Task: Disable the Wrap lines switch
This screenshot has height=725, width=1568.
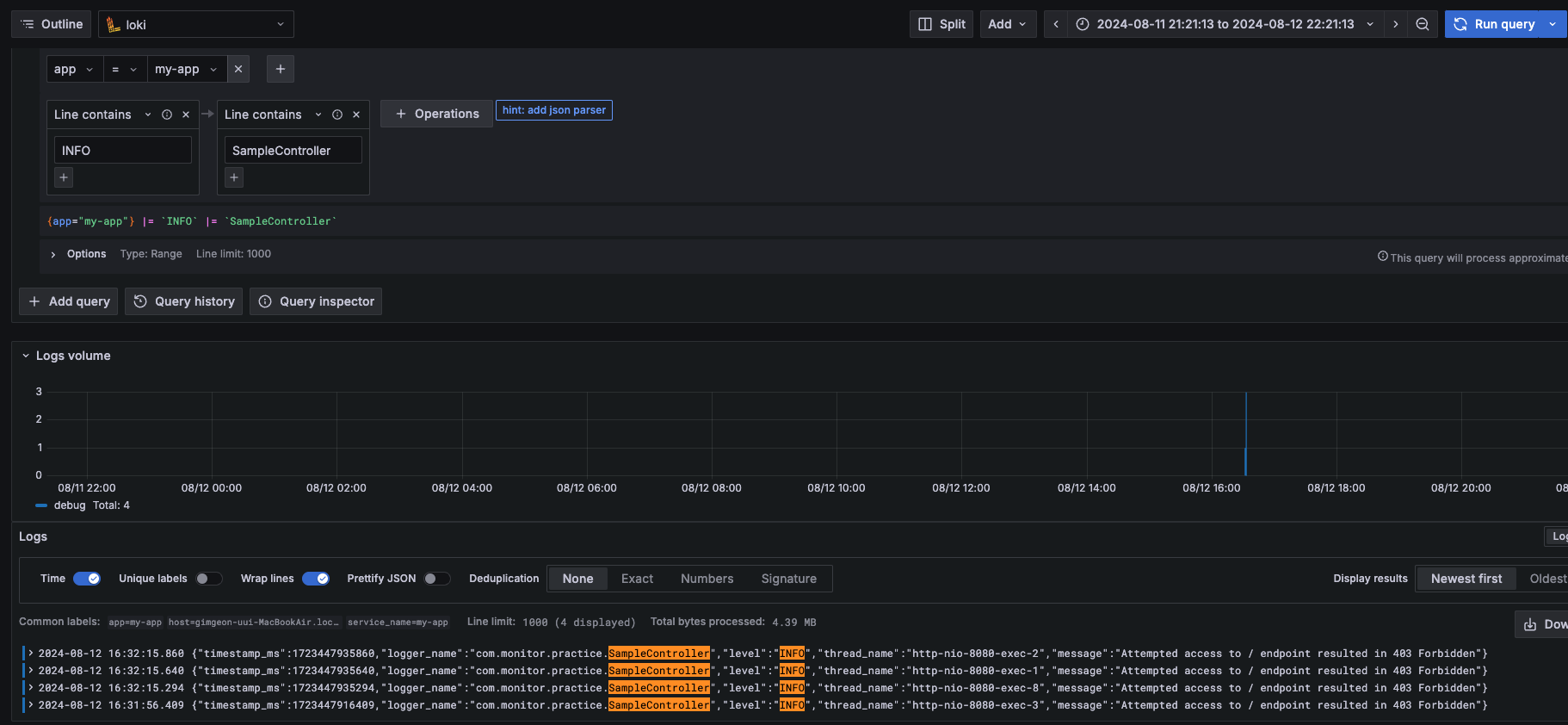Action: pos(316,579)
